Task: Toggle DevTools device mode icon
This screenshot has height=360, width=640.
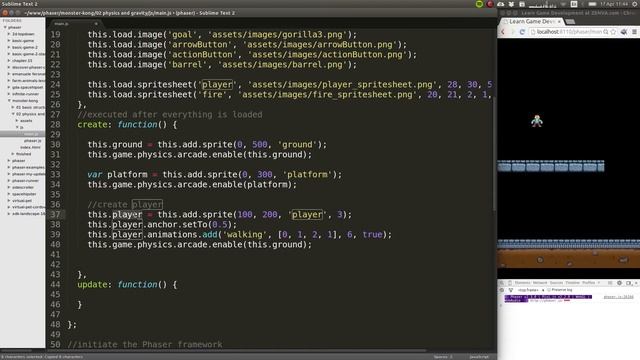Action: [x=510, y=283]
